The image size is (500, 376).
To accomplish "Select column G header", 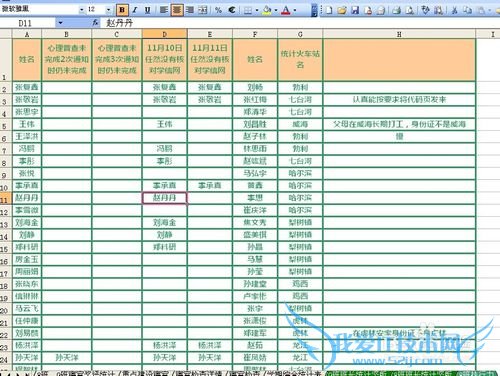I will tap(300, 34).
